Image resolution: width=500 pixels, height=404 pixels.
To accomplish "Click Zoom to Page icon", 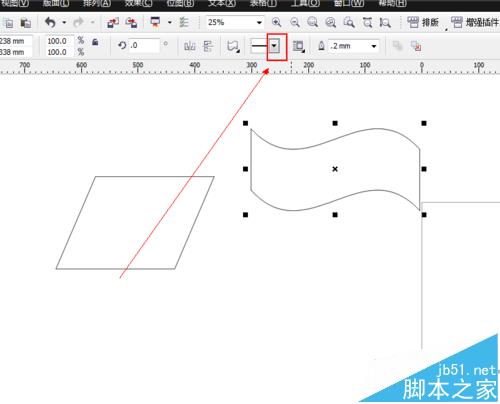I will click(349, 22).
